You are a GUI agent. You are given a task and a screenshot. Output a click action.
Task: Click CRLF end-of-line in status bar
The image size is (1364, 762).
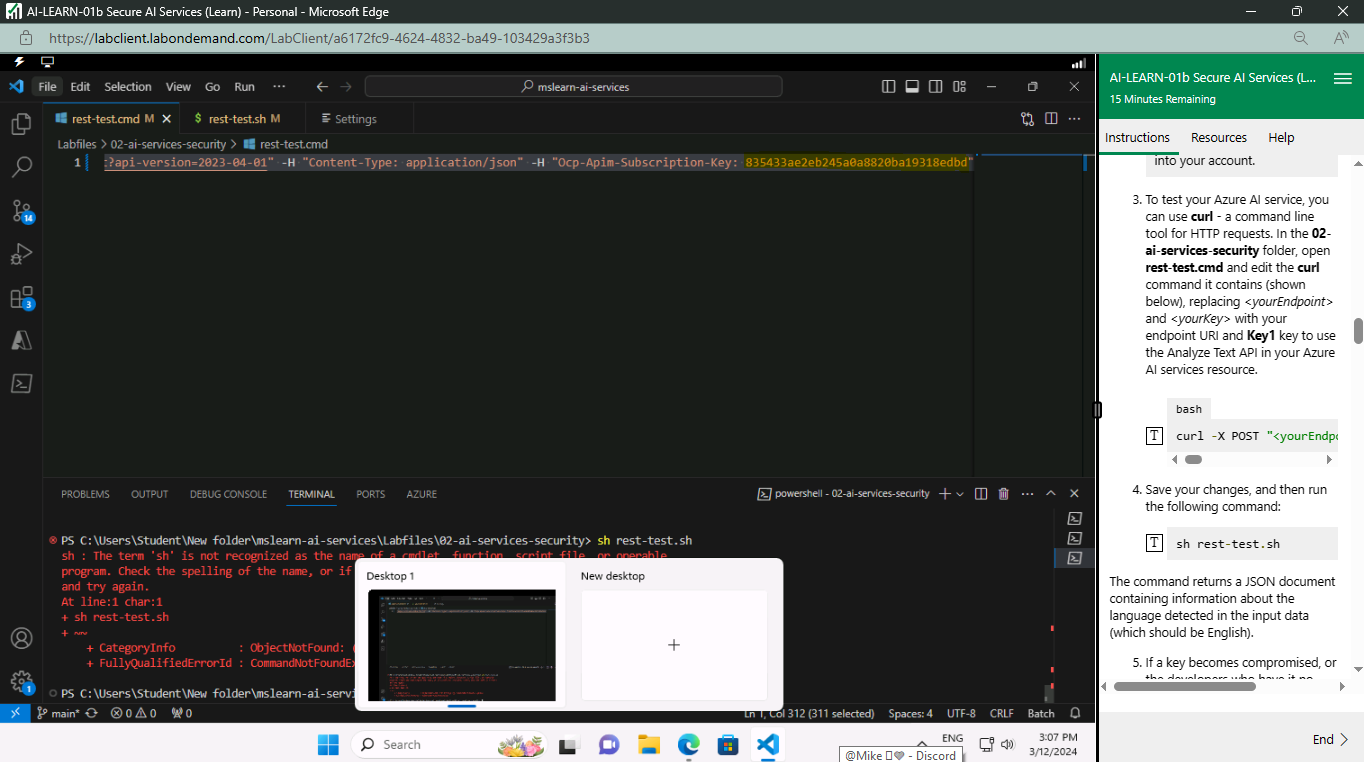(x=1001, y=713)
